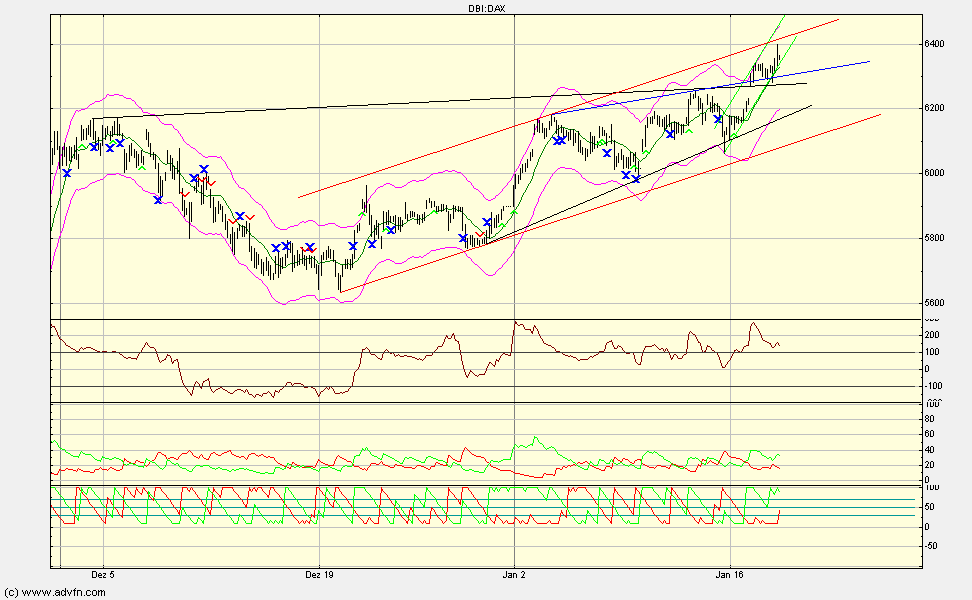
Task: Click the red check marker above Jan 2 candles
Action: click(480, 233)
